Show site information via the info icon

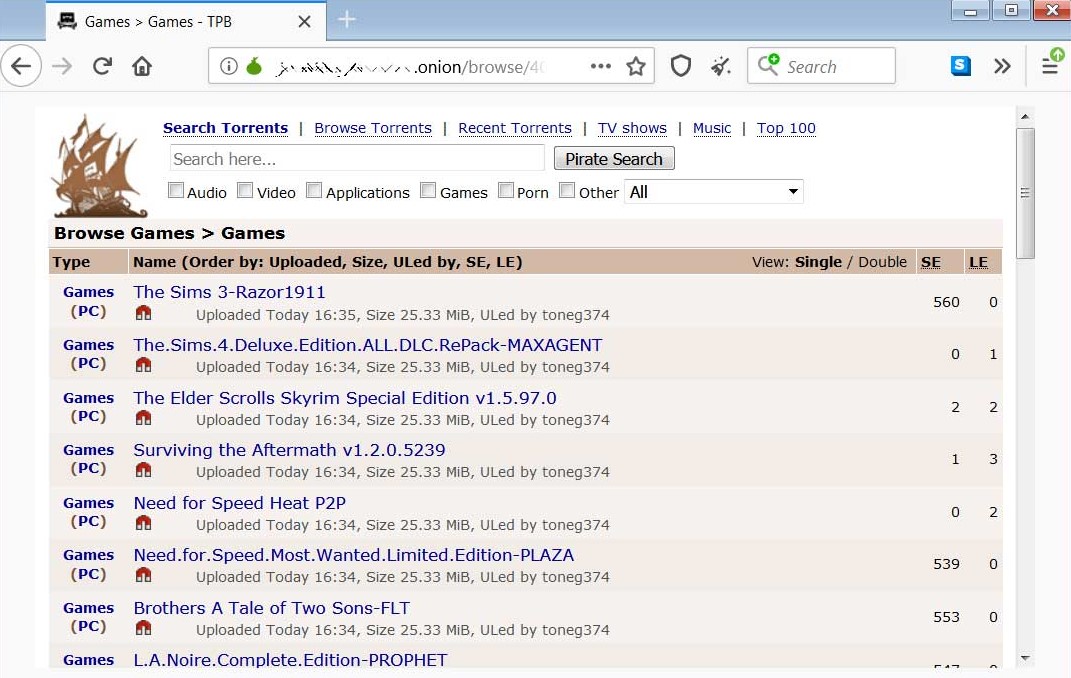pos(229,67)
